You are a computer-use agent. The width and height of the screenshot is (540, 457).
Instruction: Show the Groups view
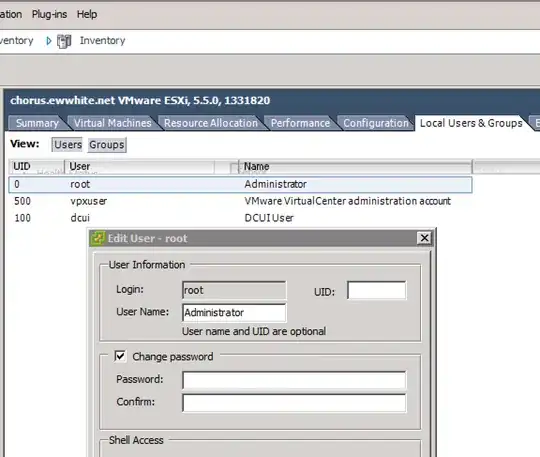[107, 145]
